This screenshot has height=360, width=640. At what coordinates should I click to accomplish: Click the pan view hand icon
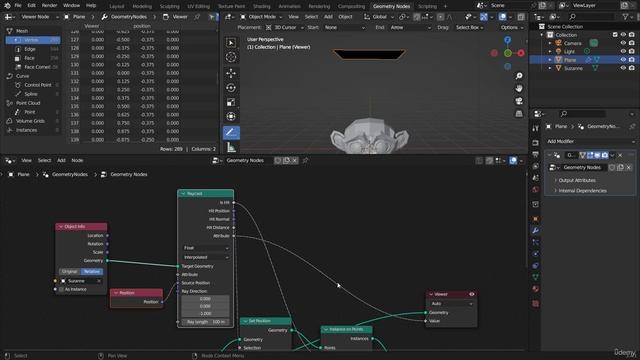click(x=519, y=88)
